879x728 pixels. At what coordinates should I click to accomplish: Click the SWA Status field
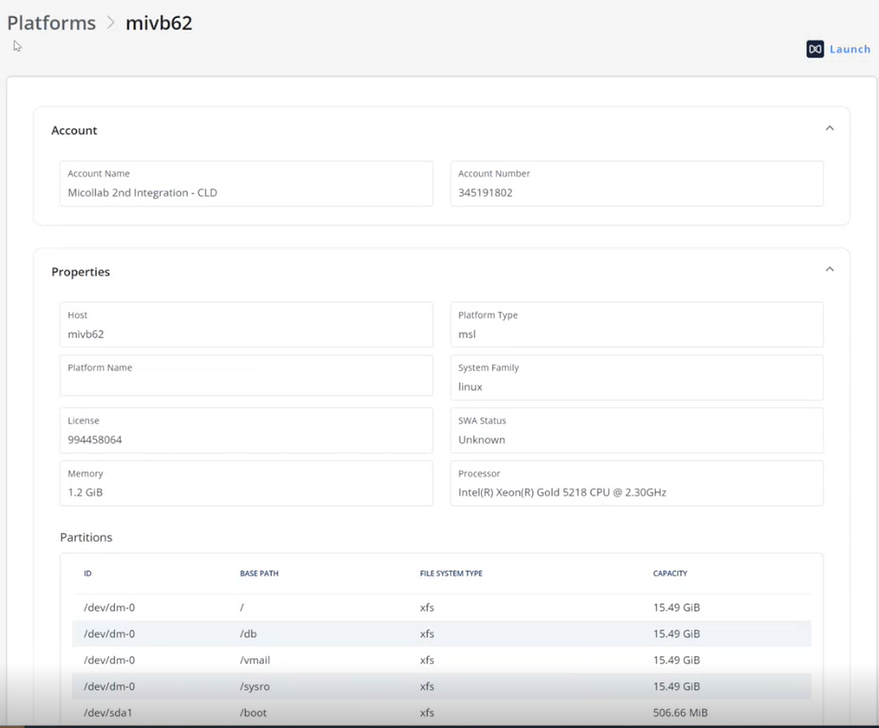coord(637,430)
